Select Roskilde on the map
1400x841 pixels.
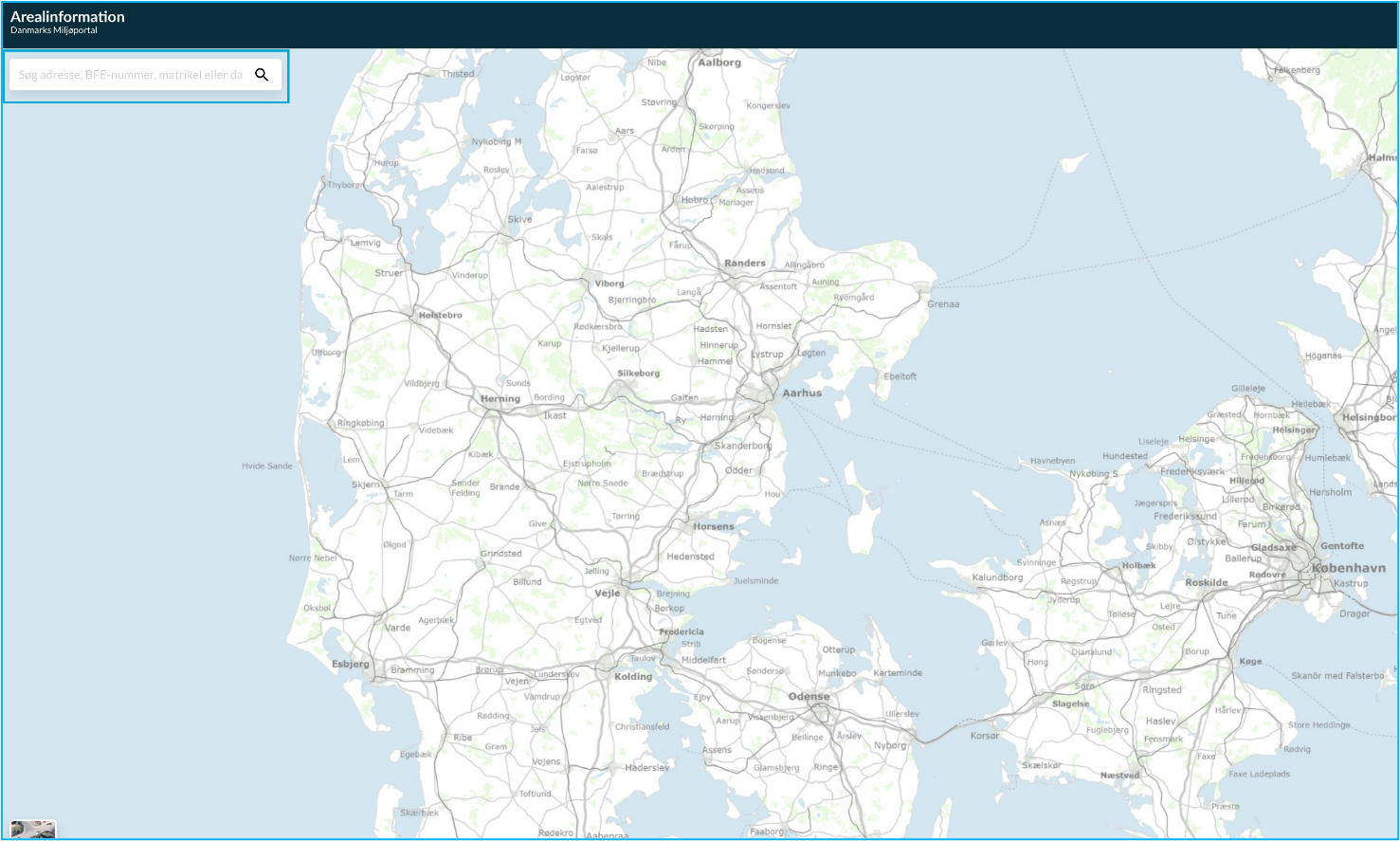[x=1205, y=581]
